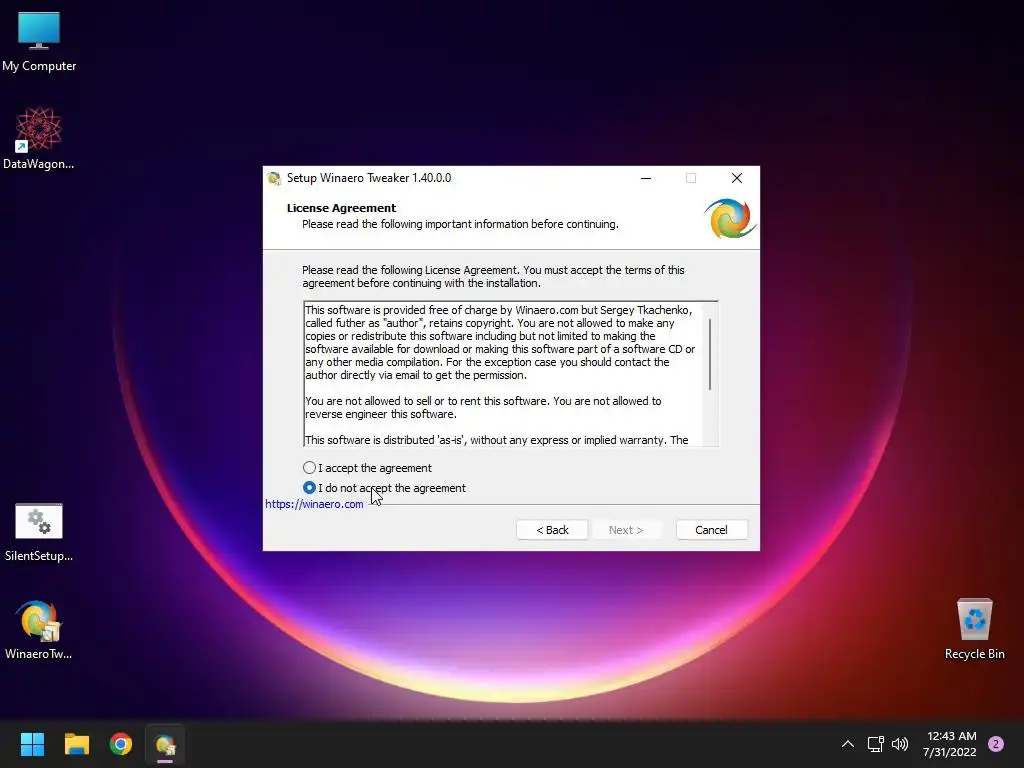Select the SilentSetup desktop file
The width and height of the screenshot is (1024, 768).
pos(39,532)
